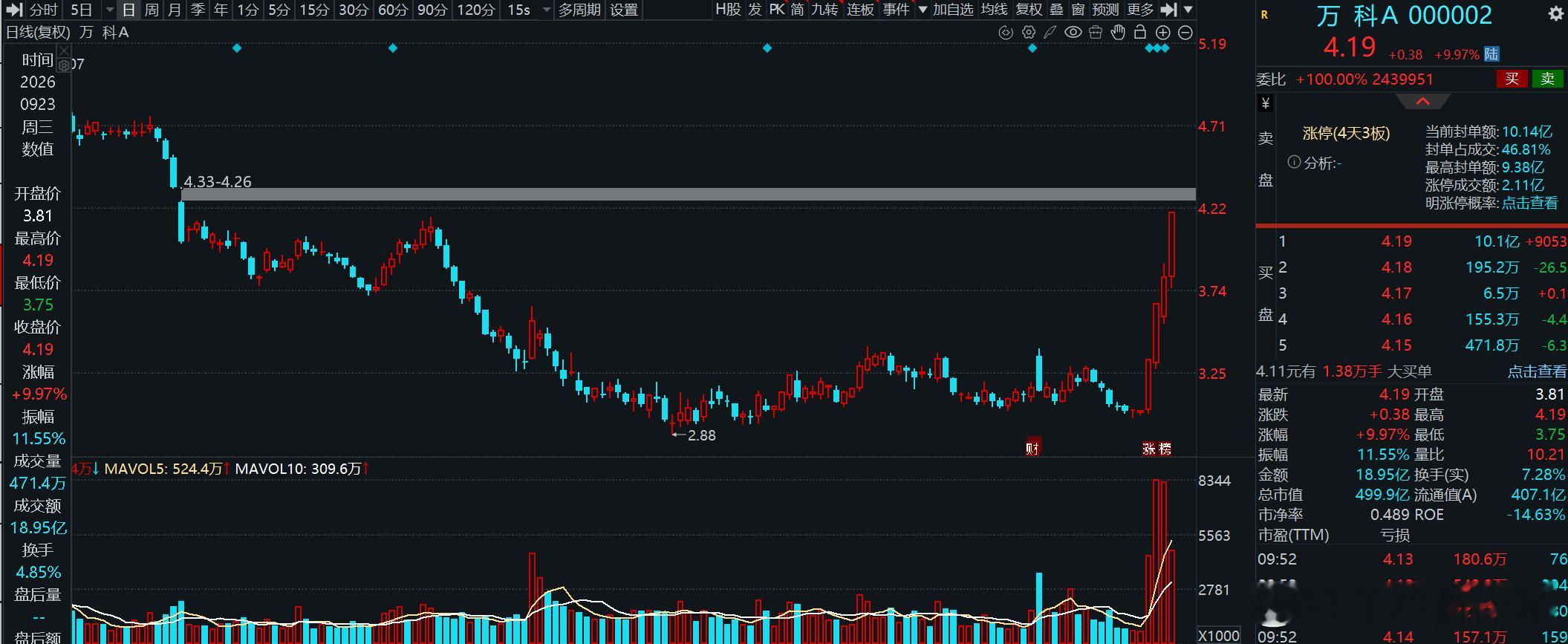Toggle 九转 indicator
Viewport: 1568px width, 644px height.
click(x=824, y=10)
